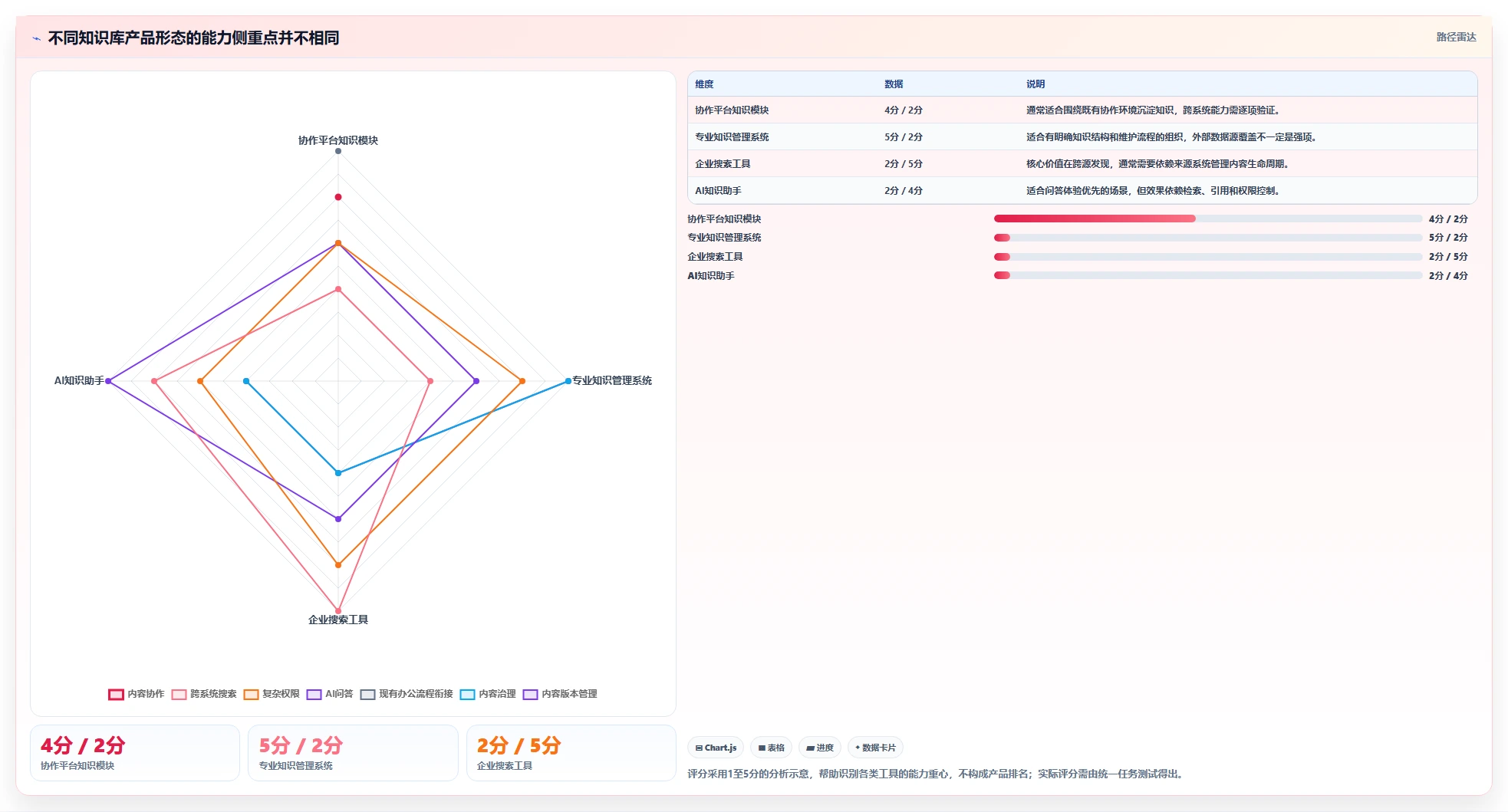Toggle the 跨系统搜索 legend swatch
The width and height of the screenshot is (1508, 812).
click(x=179, y=694)
